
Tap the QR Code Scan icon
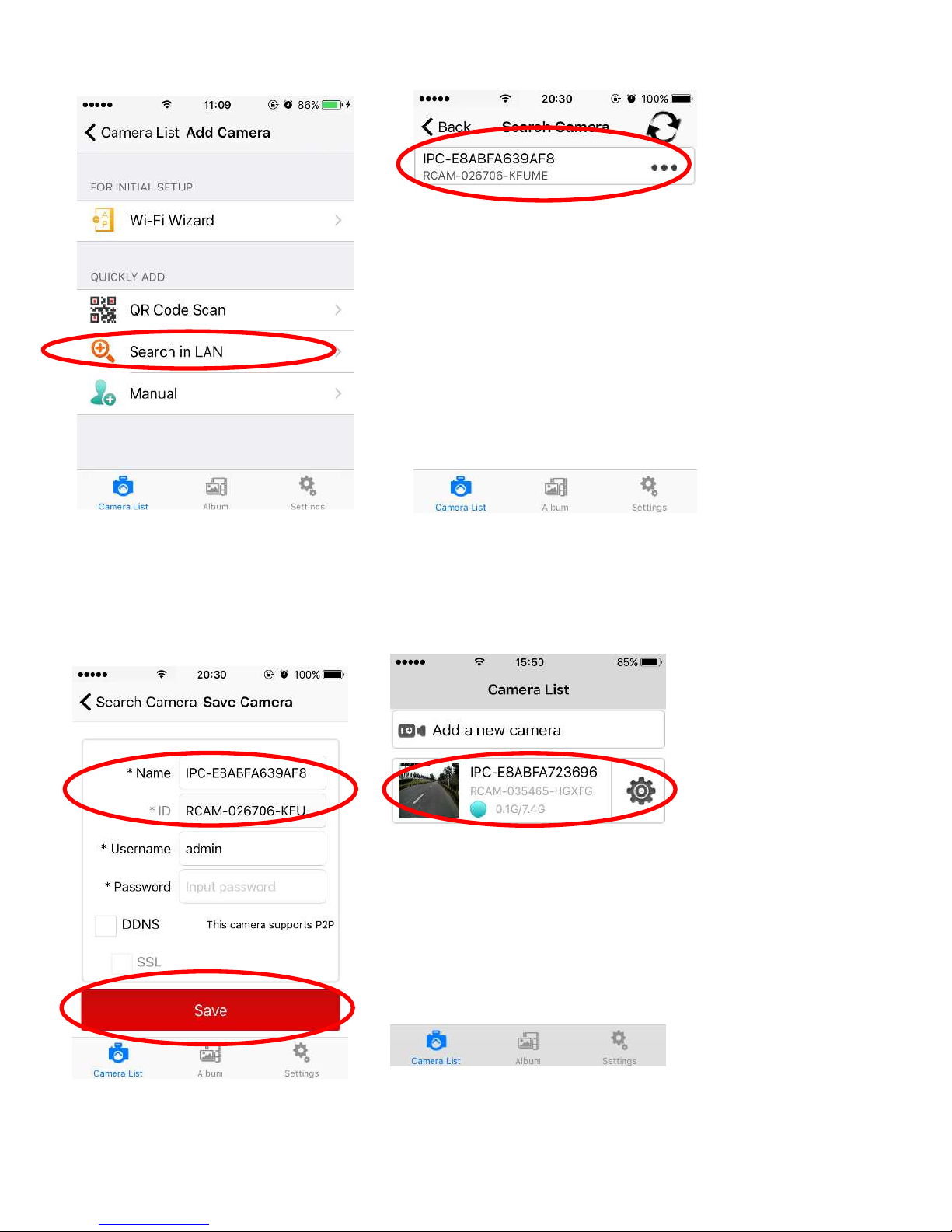click(103, 310)
